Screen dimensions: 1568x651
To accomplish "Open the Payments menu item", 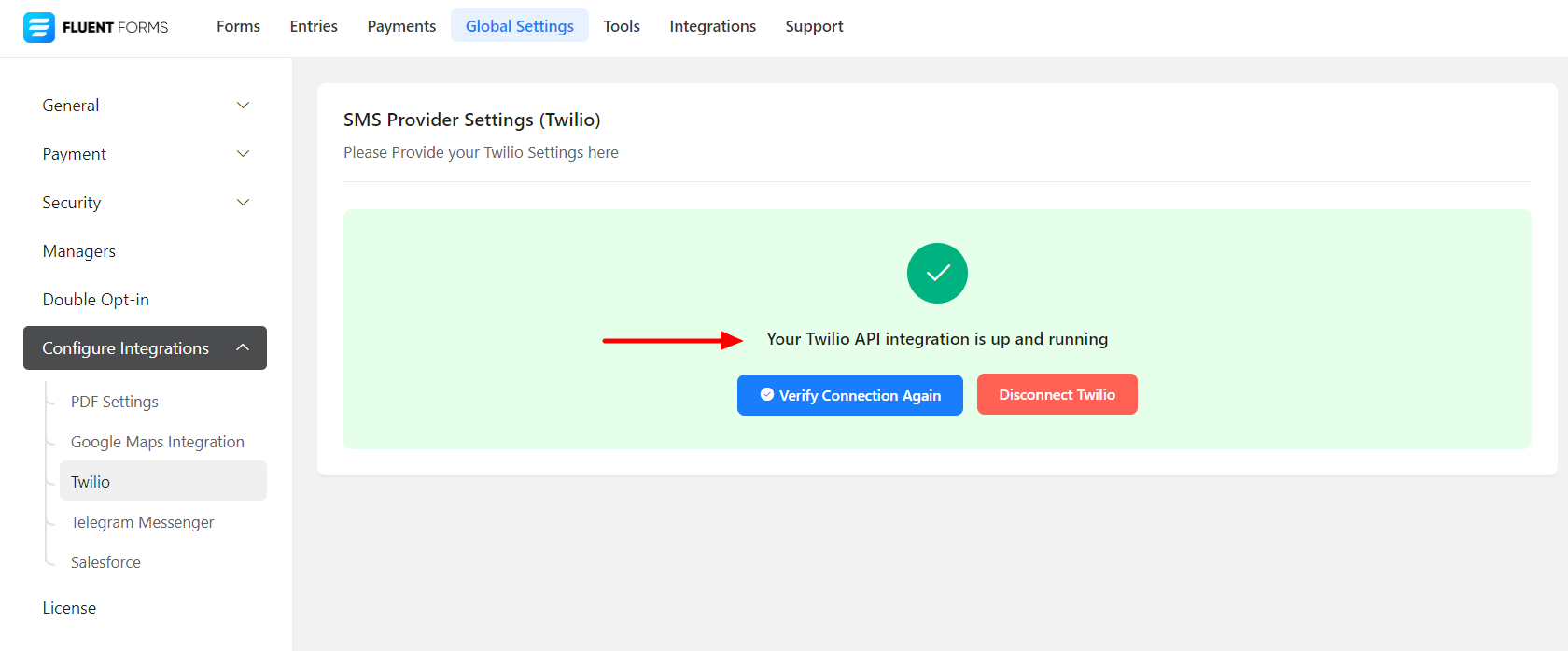I will 401,26.
